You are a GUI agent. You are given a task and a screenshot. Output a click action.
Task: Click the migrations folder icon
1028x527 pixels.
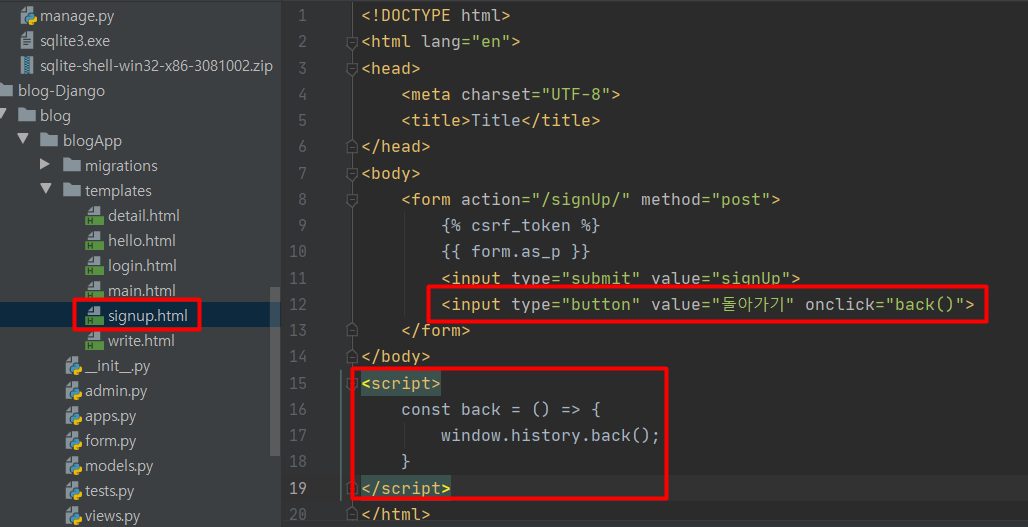71,165
